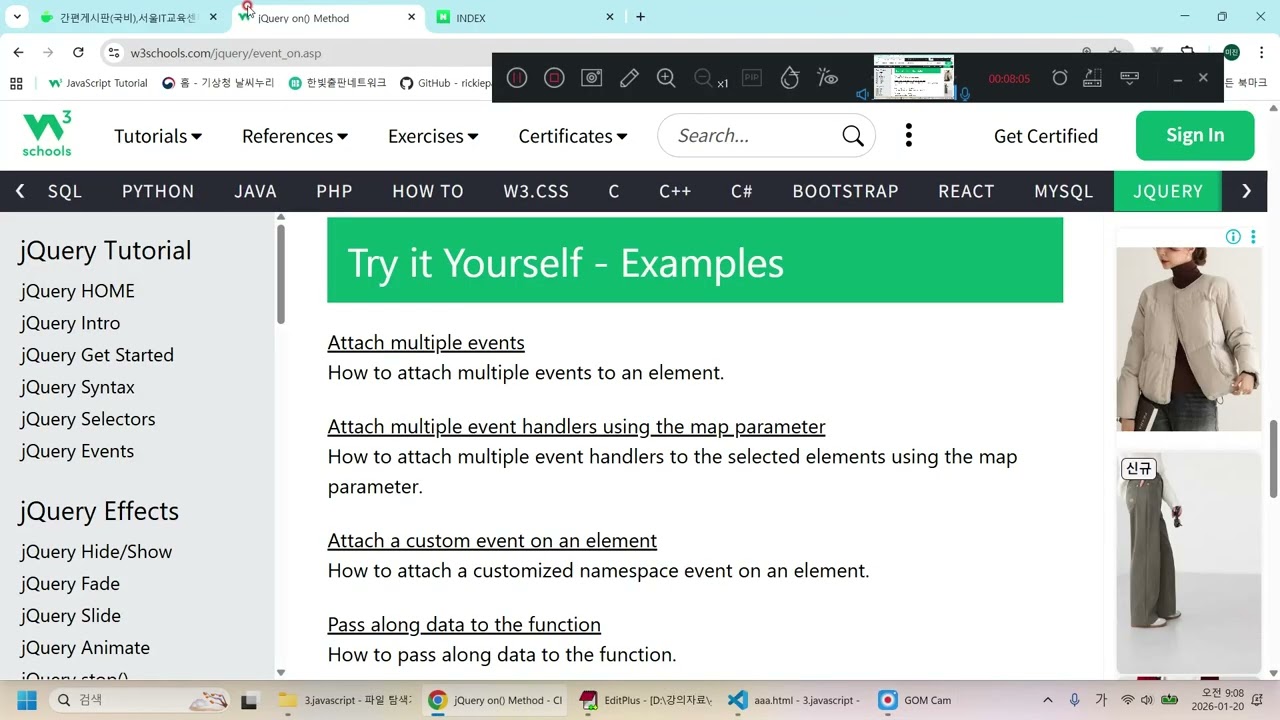Image resolution: width=1280 pixels, height=720 pixels.
Task: Take a screenshot with the camera icon
Action: click(x=592, y=78)
